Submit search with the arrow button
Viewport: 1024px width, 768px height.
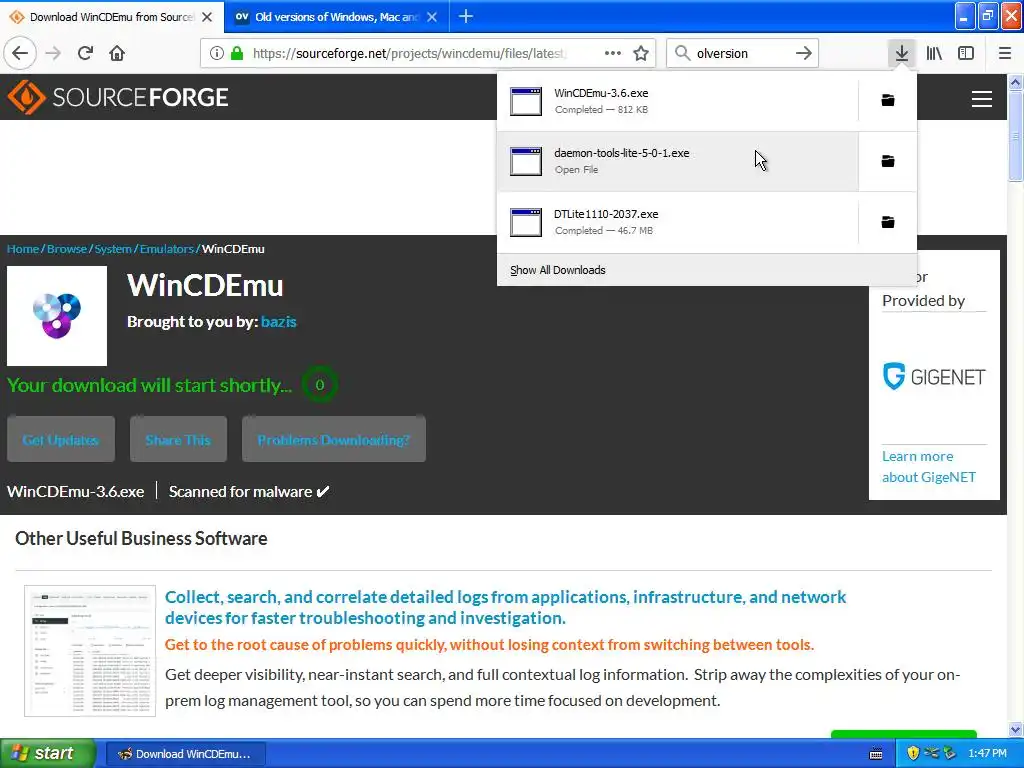pos(804,53)
